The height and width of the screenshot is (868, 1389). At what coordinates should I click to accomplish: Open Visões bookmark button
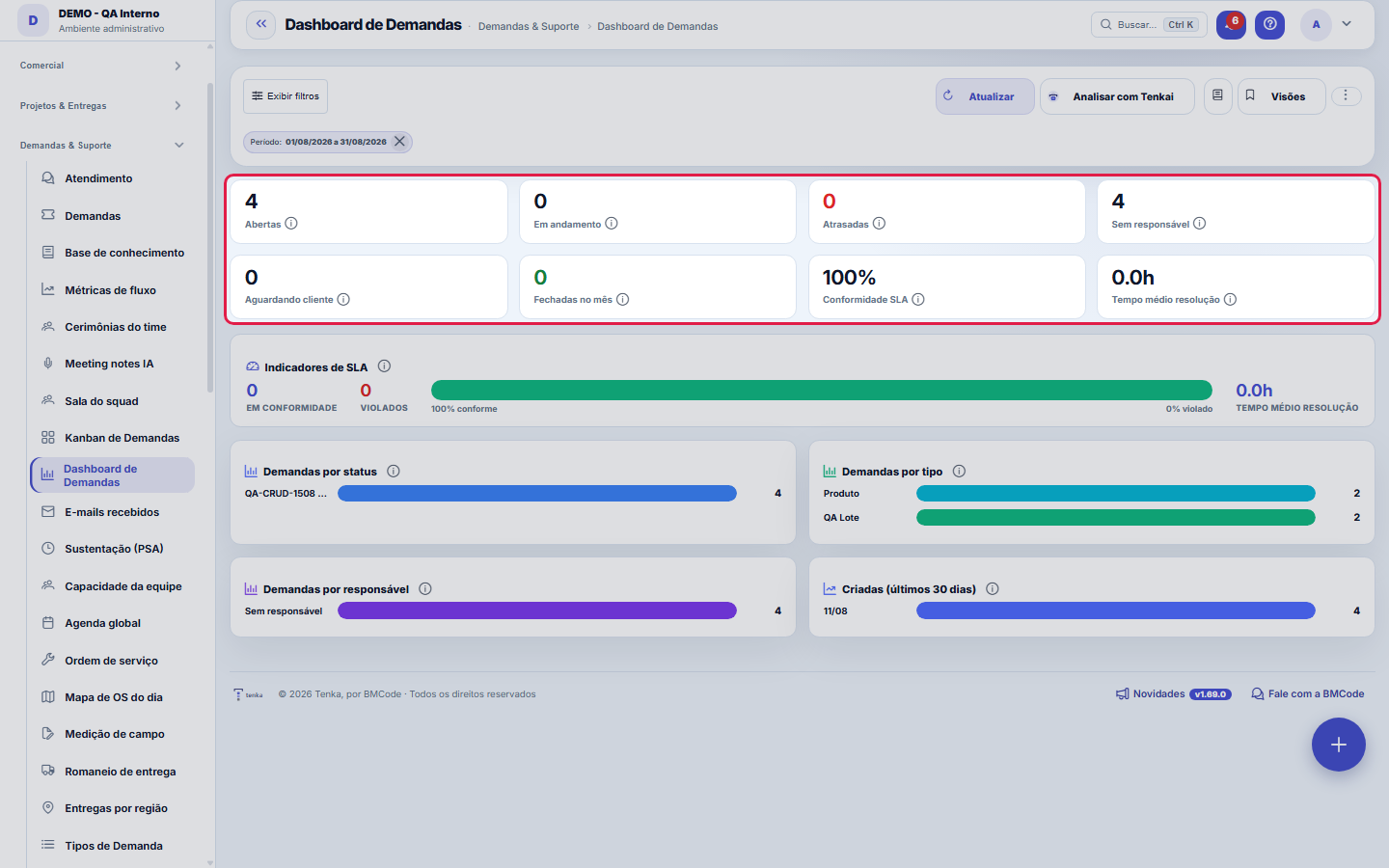[1281, 96]
